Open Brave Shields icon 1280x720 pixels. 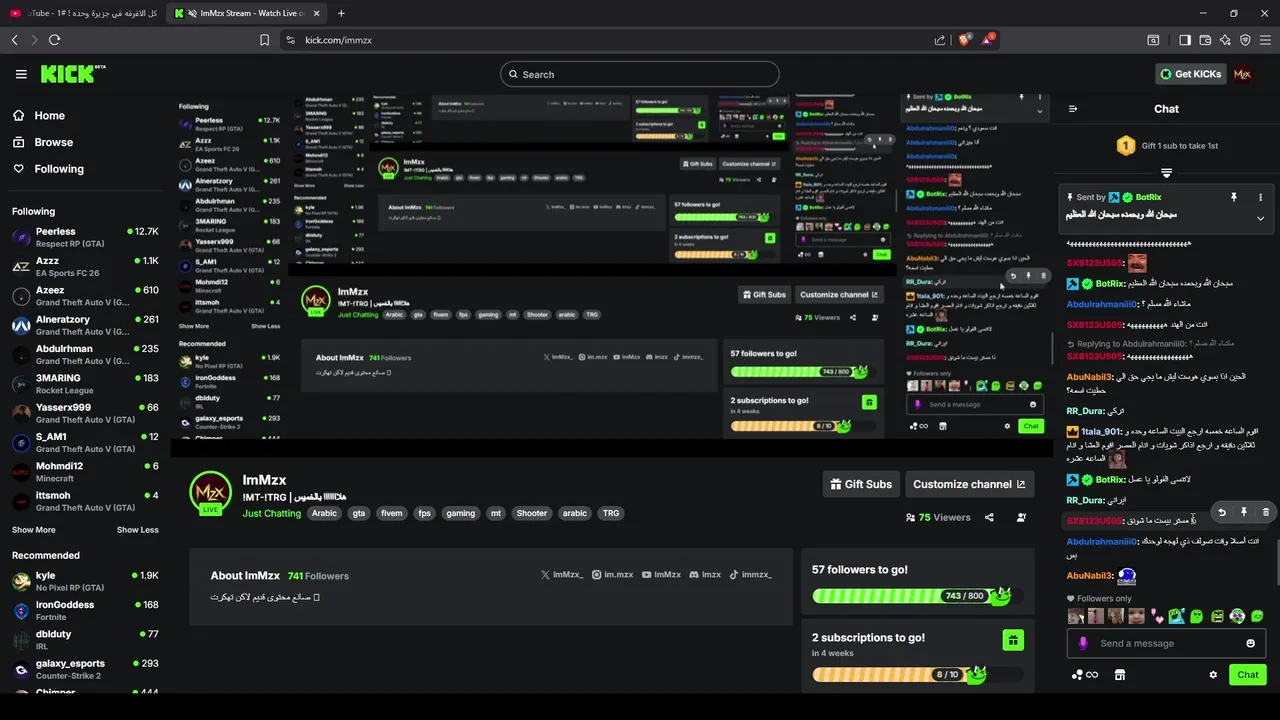965,40
